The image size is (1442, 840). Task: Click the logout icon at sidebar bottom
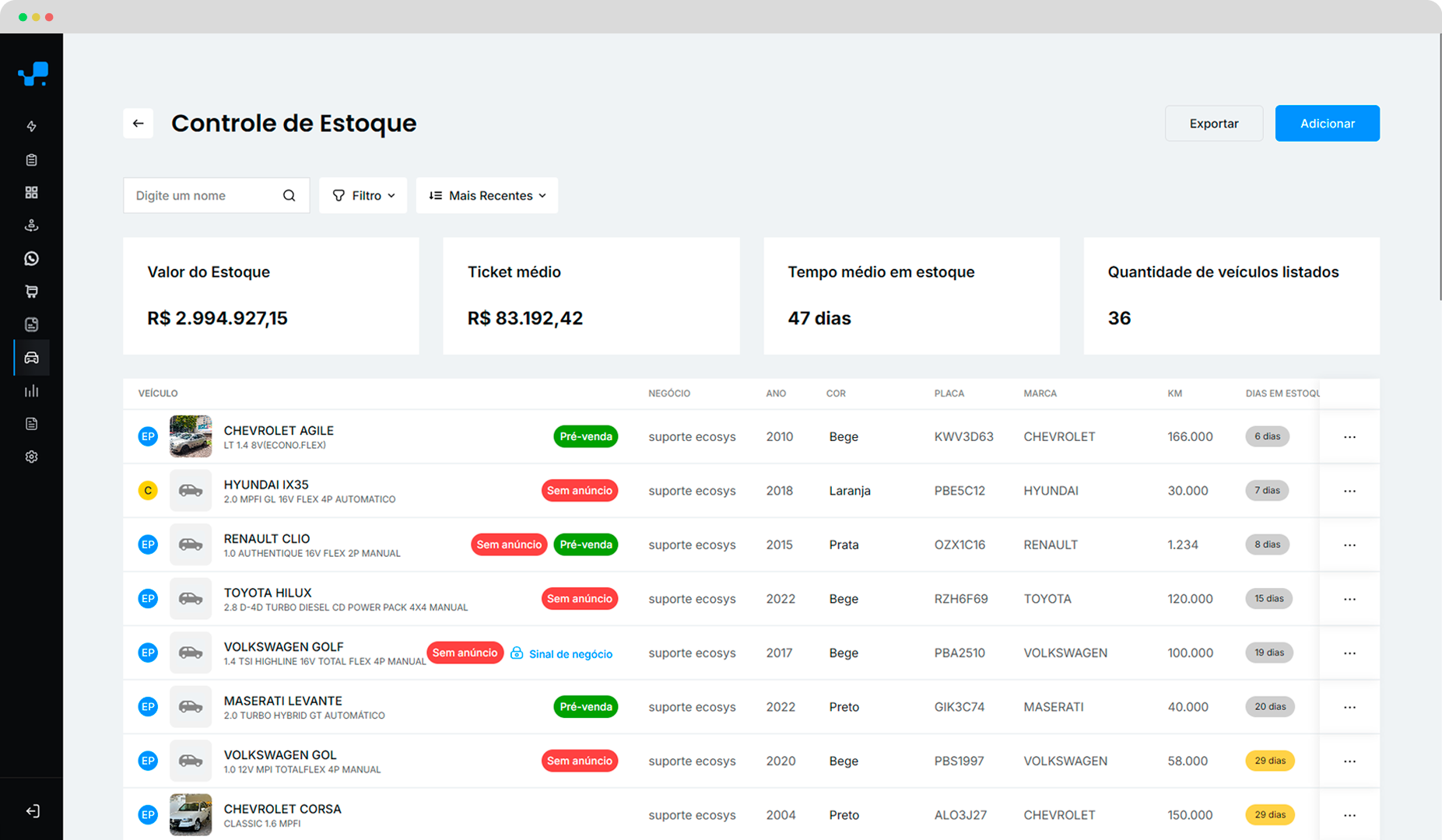[33, 811]
